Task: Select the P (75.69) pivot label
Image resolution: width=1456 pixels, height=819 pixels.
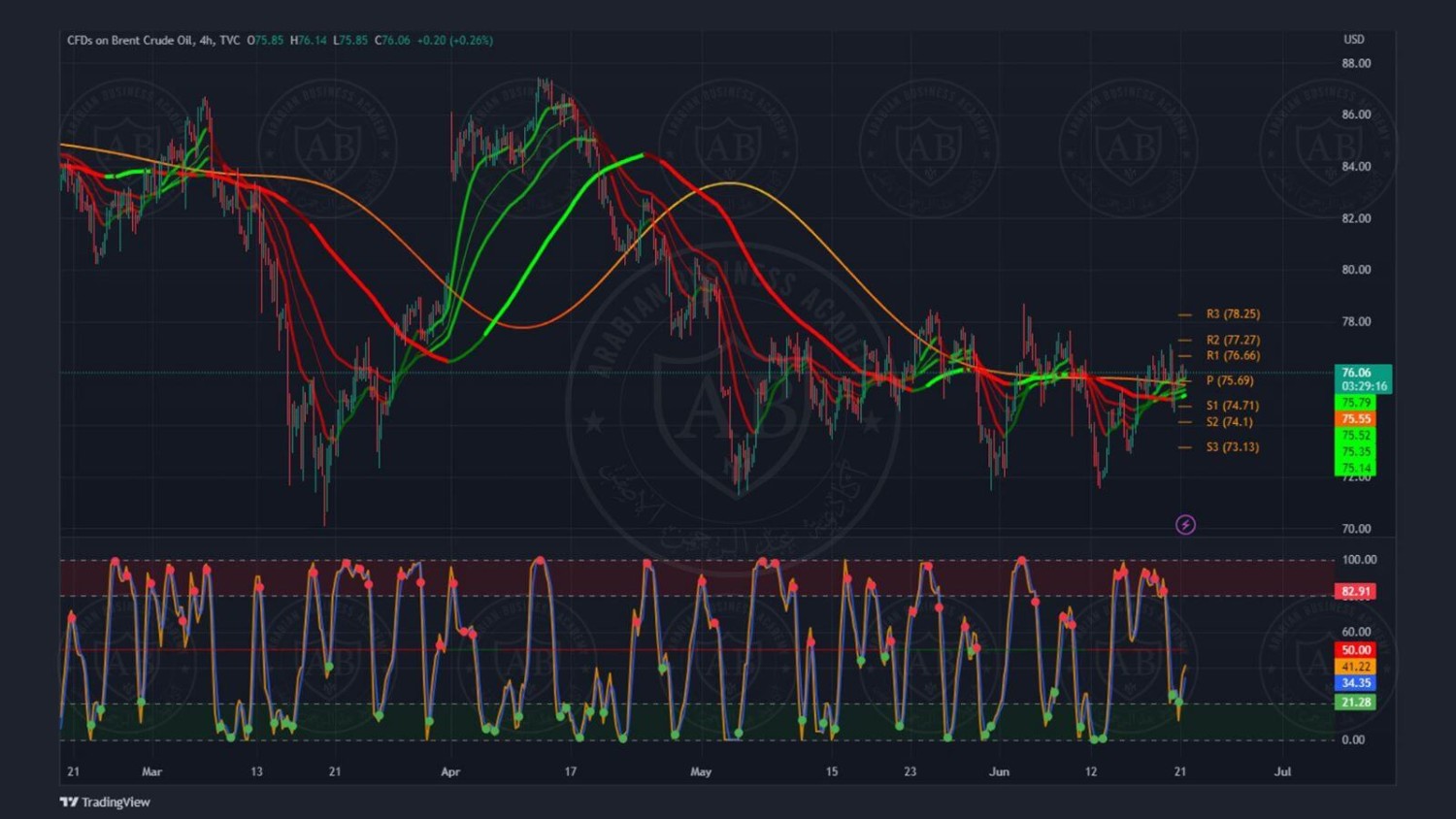Action: pyautogui.click(x=1230, y=380)
